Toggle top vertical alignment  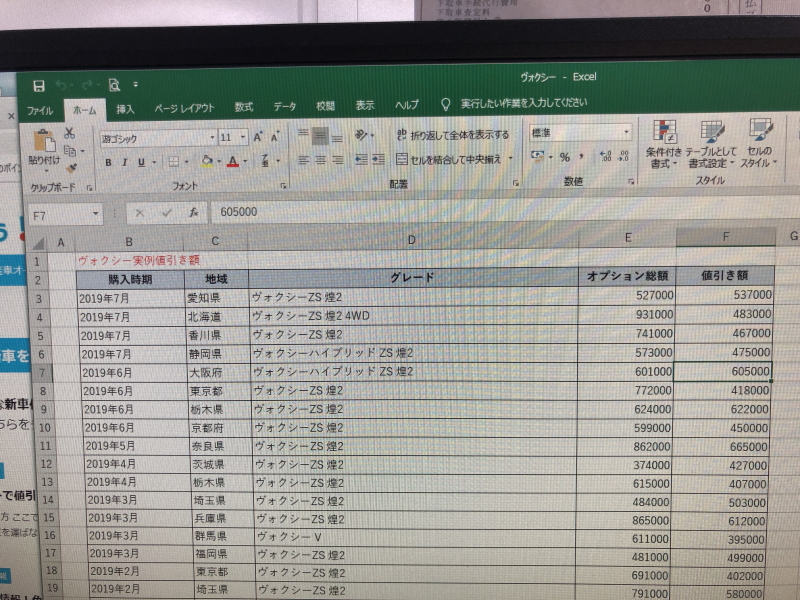[303, 135]
